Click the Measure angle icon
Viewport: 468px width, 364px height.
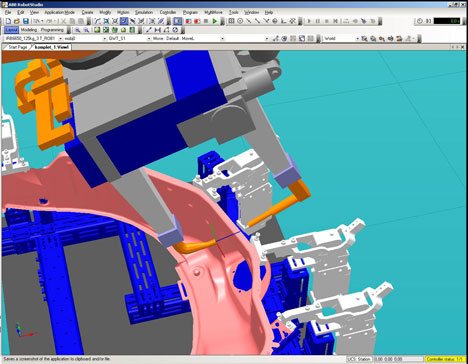coord(166,30)
